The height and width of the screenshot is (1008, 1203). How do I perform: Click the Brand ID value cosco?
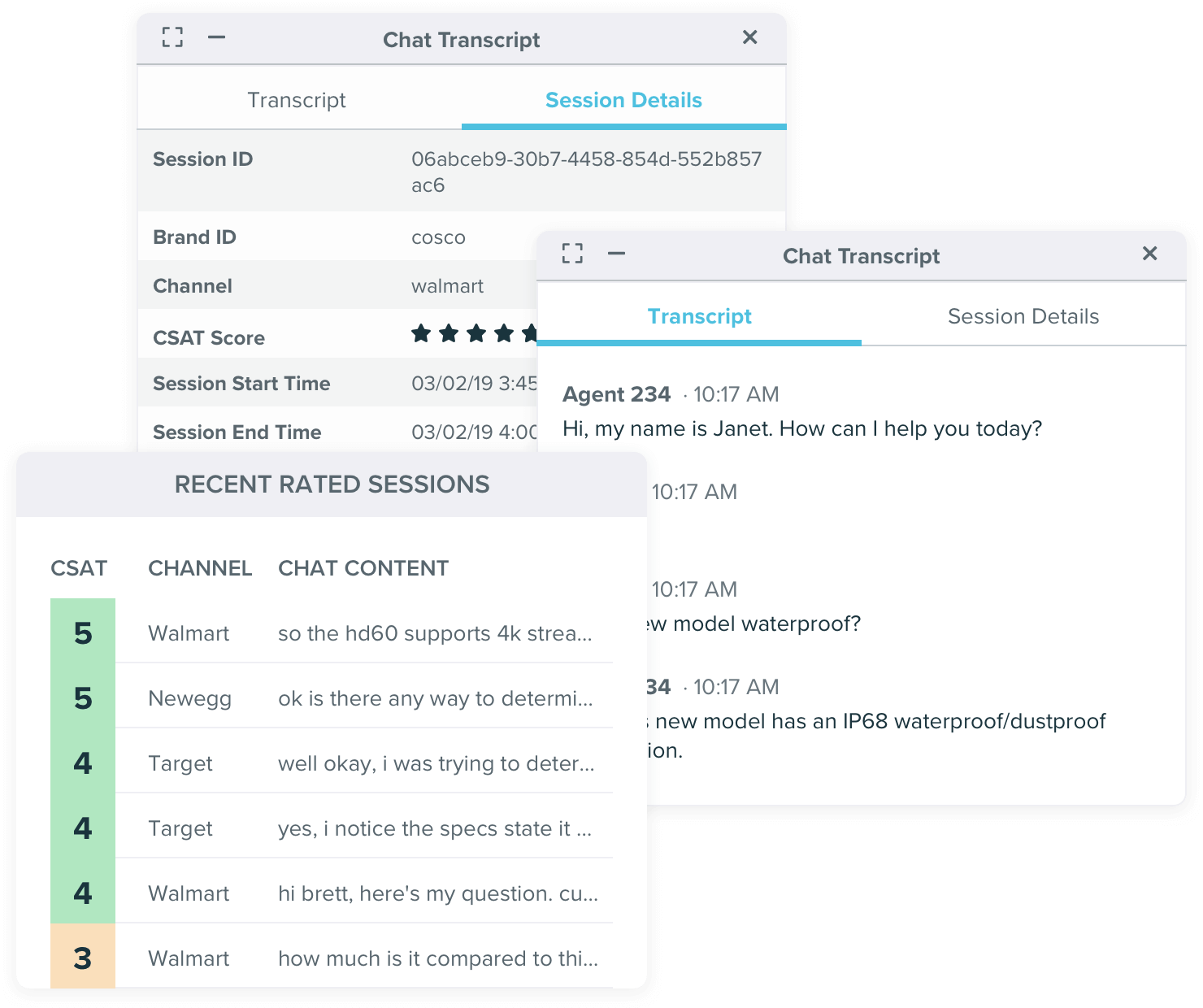point(438,237)
